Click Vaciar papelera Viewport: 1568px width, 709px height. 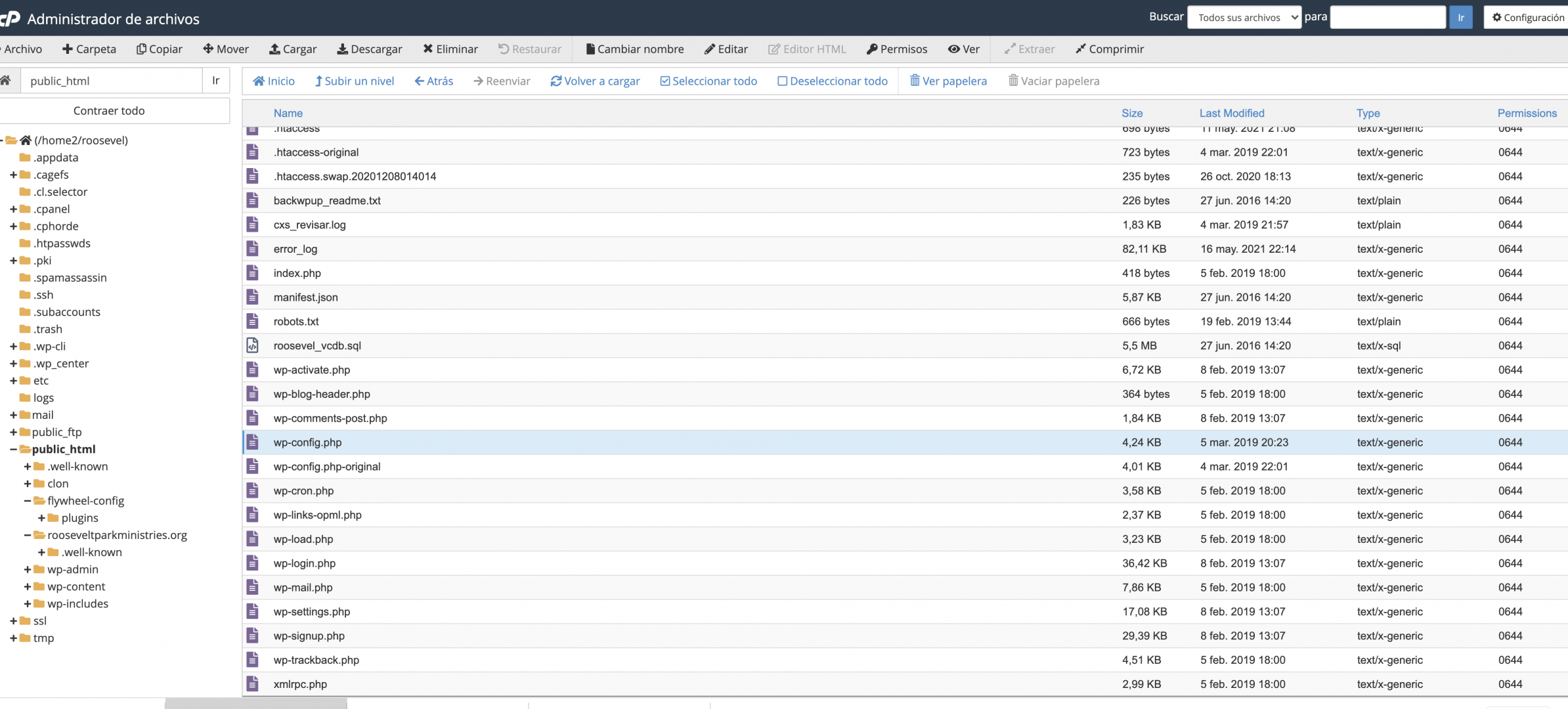[x=1054, y=81]
